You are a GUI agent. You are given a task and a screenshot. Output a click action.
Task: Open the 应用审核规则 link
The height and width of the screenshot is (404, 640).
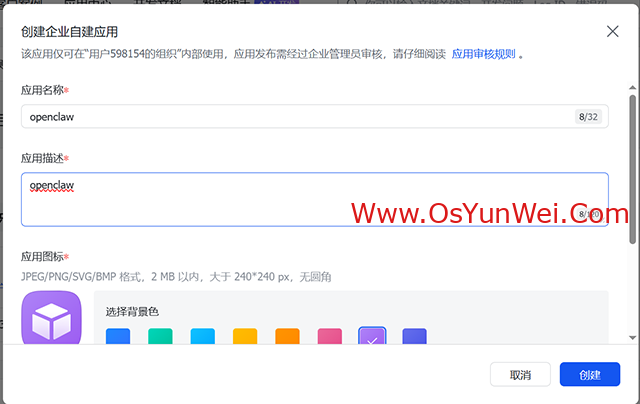tap(484, 54)
